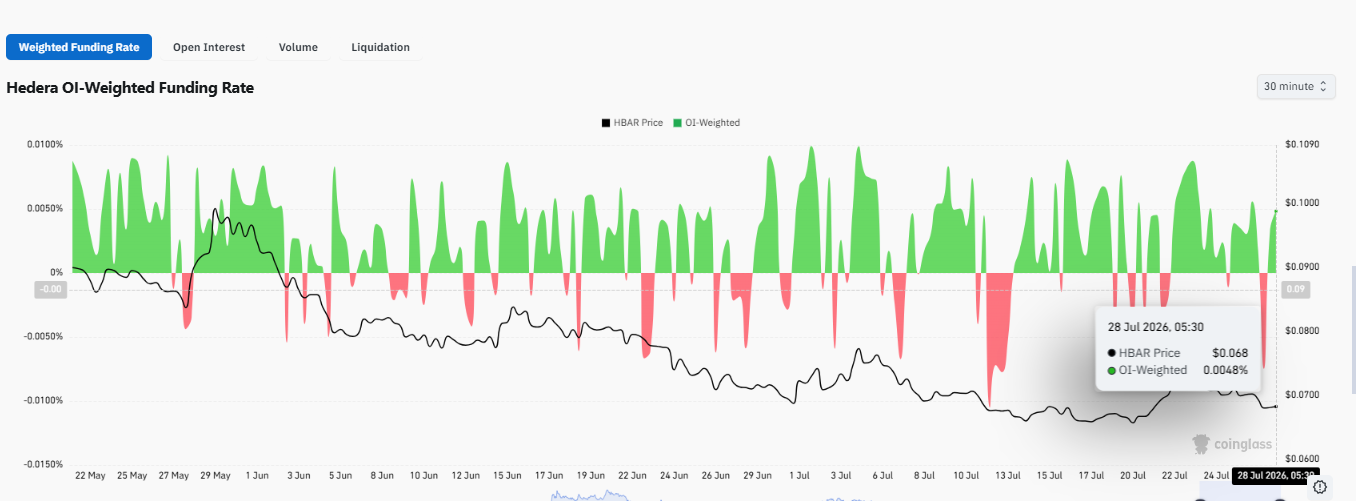Click the -0.00 funding rate marker label
1356x501 pixels.
pos(50,290)
